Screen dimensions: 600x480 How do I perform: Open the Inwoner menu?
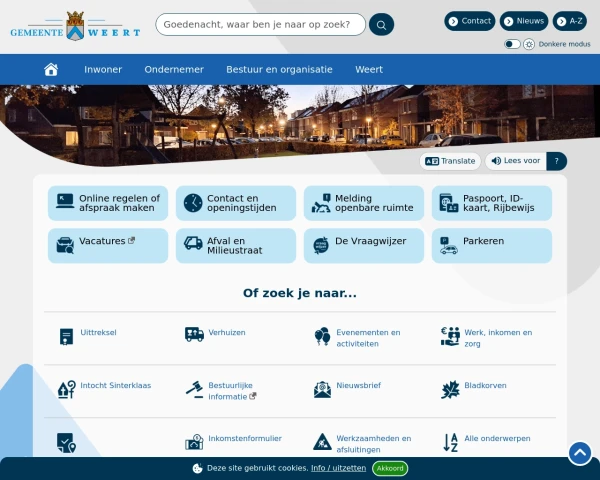pyautogui.click(x=103, y=69)
